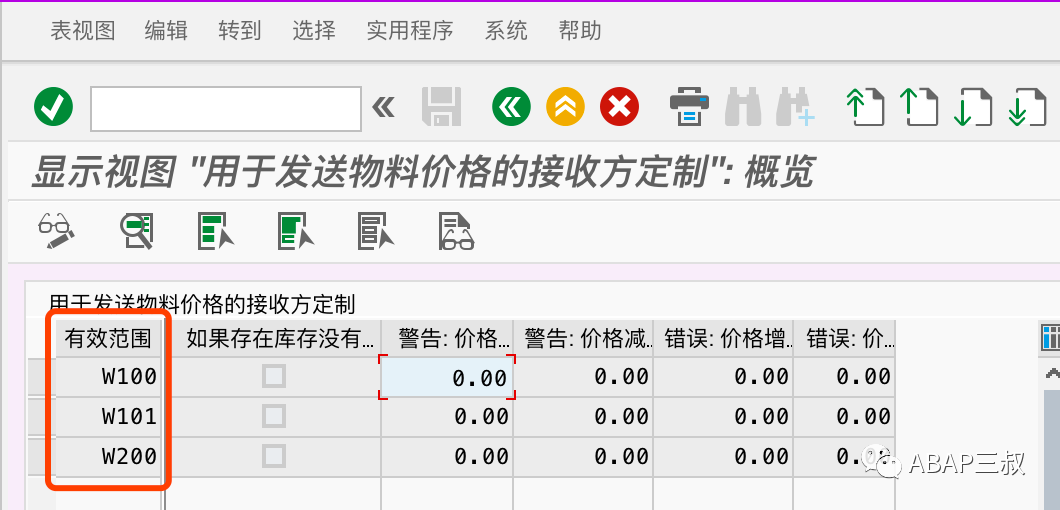Click the 错误: 价 column header
This screenshot has height=510, width=1060.
(x=844, y=338)
